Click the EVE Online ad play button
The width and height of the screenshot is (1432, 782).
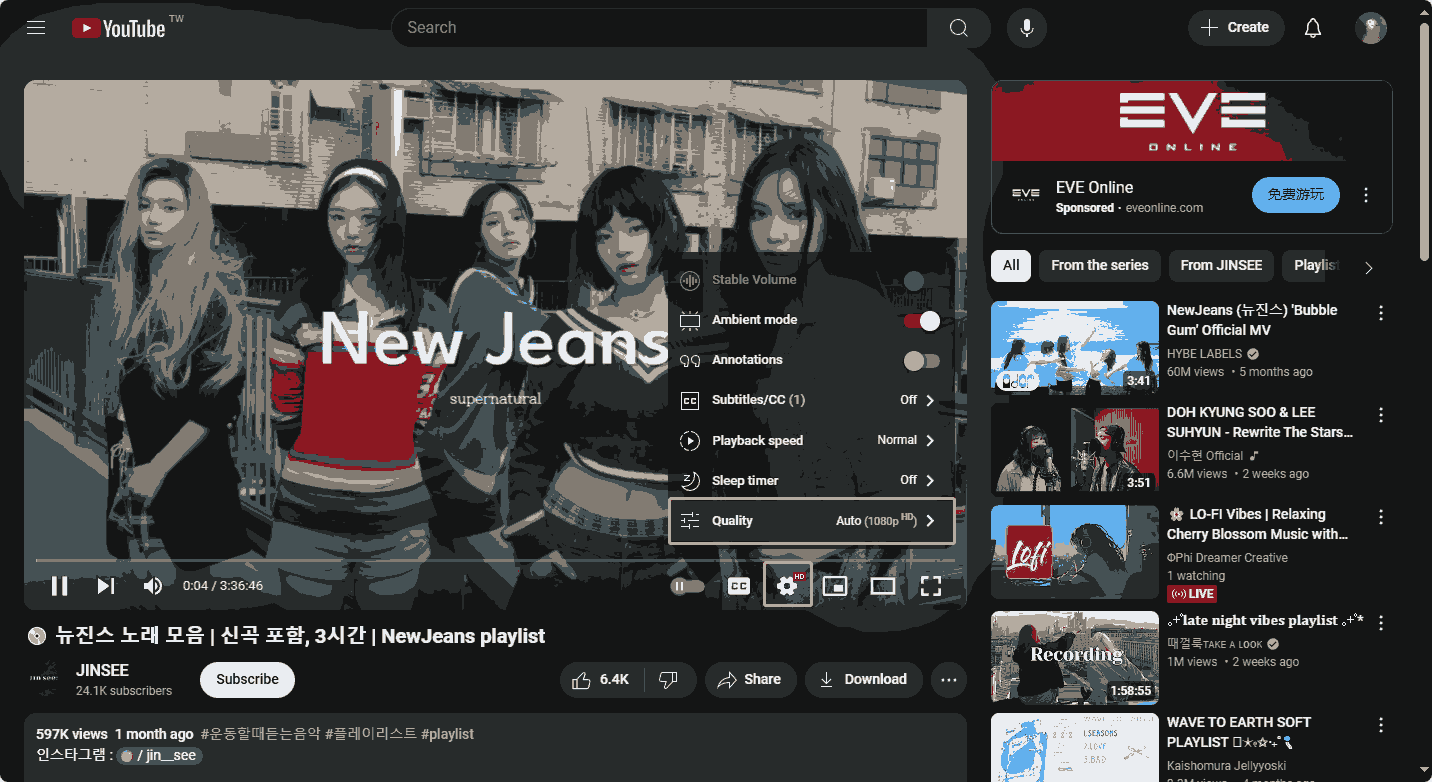point(1295,195)
